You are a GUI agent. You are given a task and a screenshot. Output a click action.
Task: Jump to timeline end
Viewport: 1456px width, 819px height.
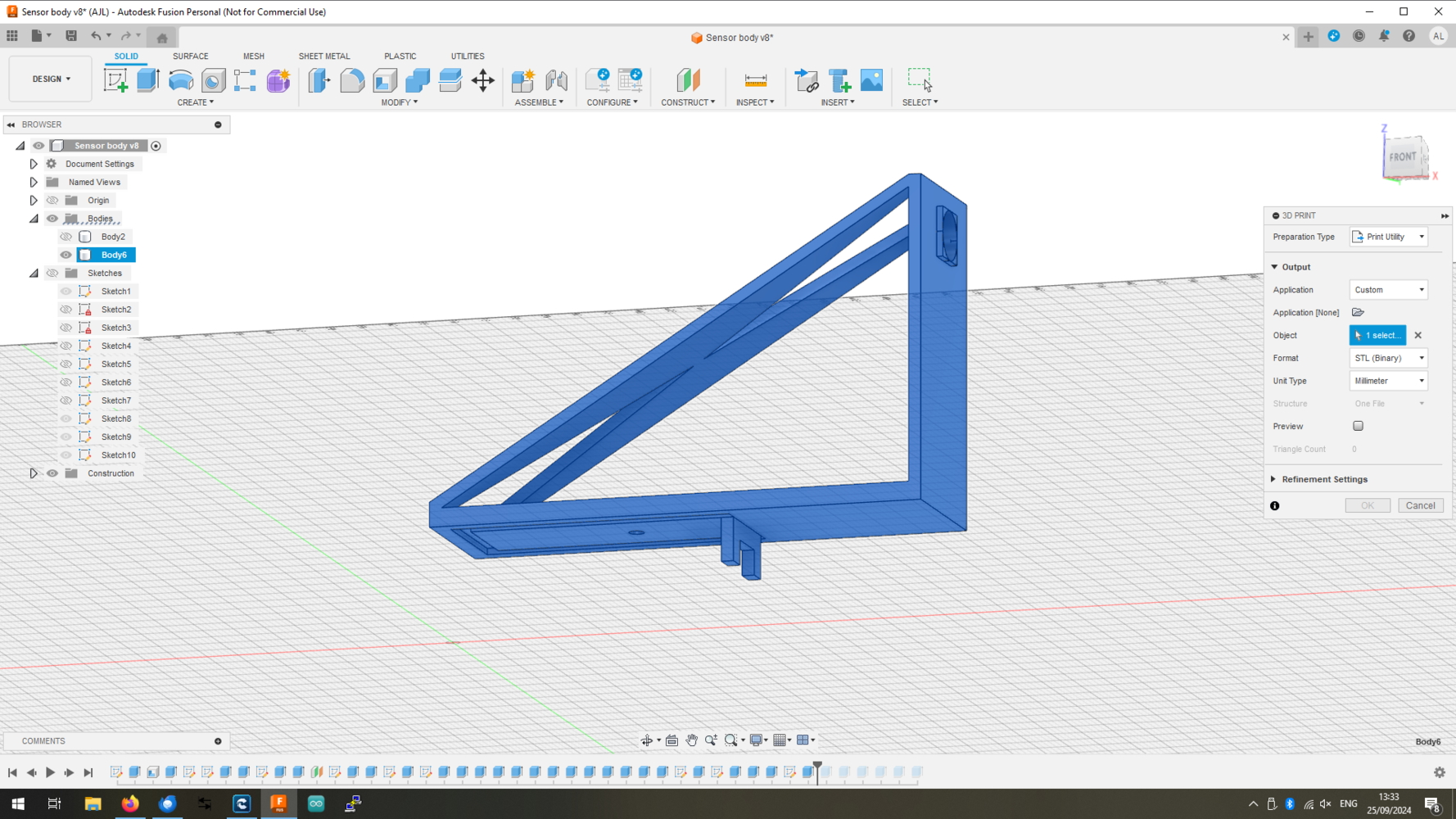point(88,772)
